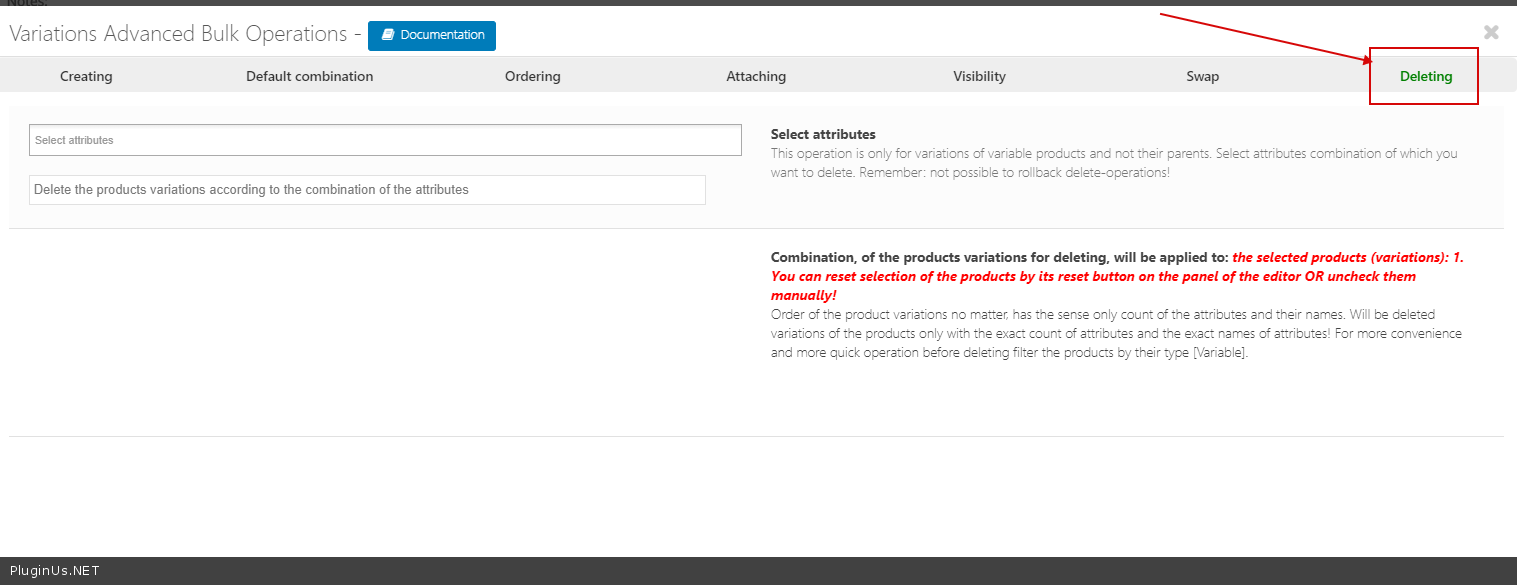Go to the Ordering tab
The height and width of the screenshot is (585, 1517).
[532, 76]
